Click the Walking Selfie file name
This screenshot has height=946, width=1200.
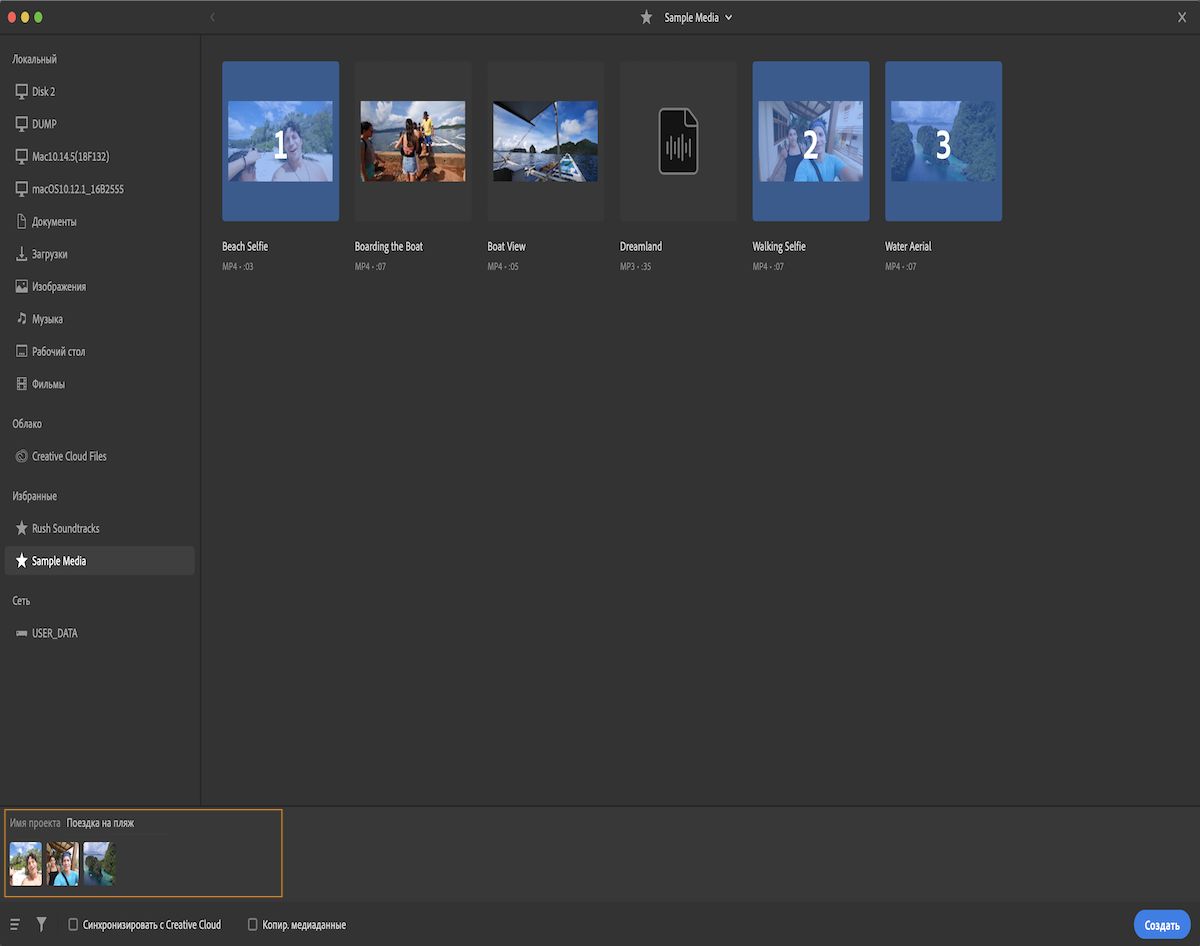click(779, 246)
